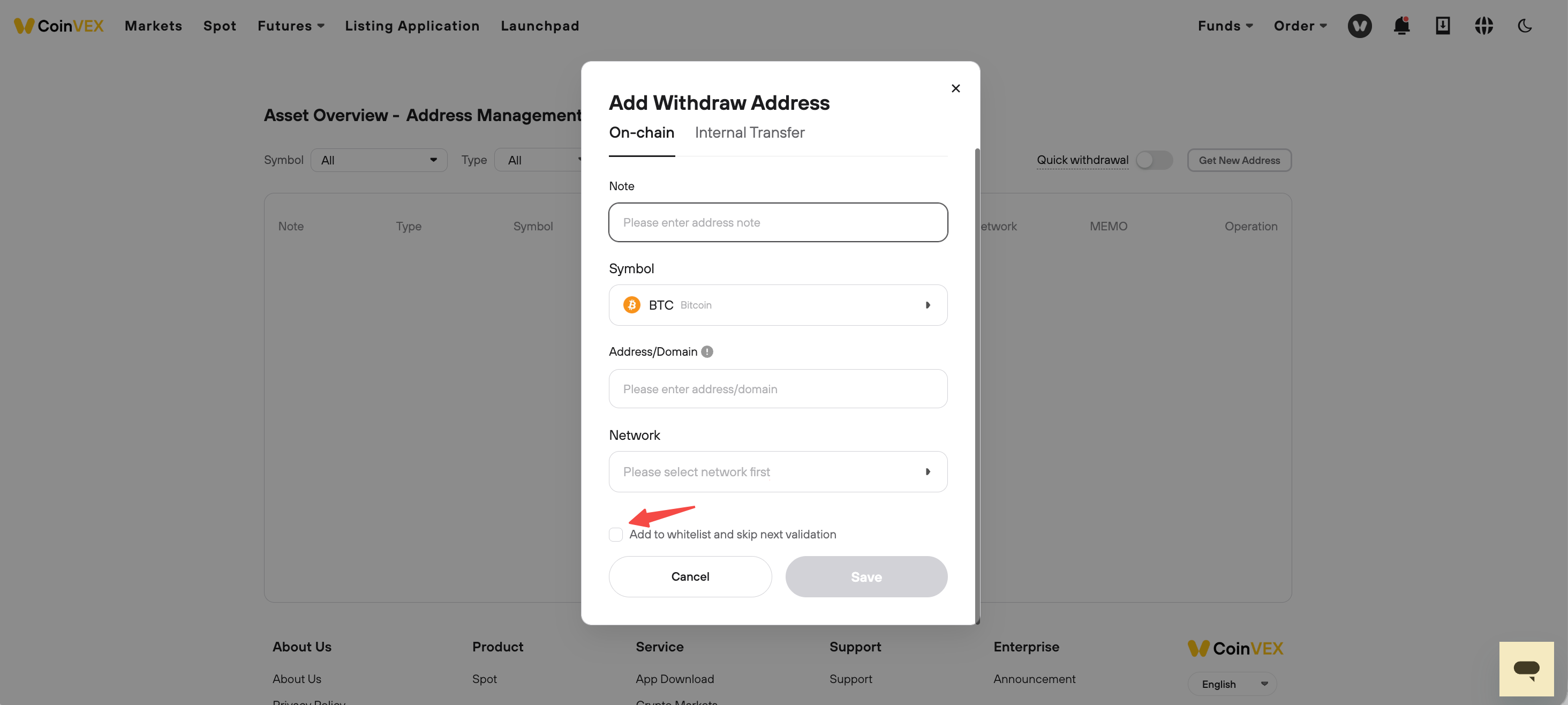Focus the address/domain input field
The width and height of the screenshot is (1568, 705).
click(x=778, y=389)
